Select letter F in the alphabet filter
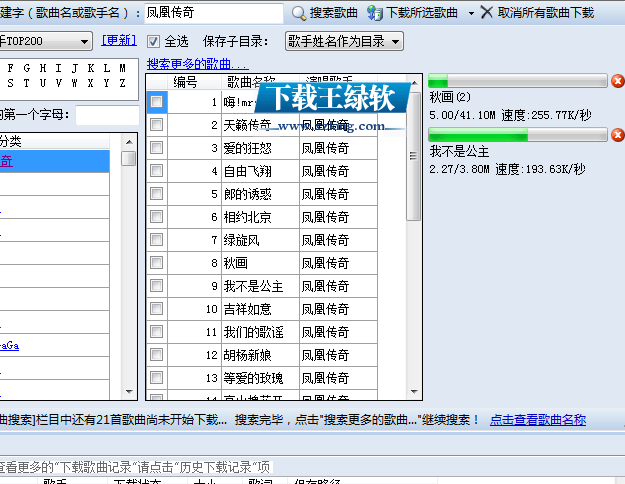The width and height of the screenshot is (625, 484). [10, 68]
